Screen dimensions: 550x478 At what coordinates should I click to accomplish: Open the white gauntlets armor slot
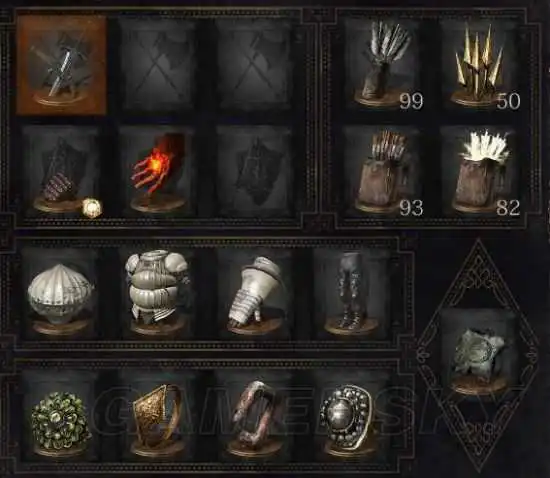click(254, 294)
